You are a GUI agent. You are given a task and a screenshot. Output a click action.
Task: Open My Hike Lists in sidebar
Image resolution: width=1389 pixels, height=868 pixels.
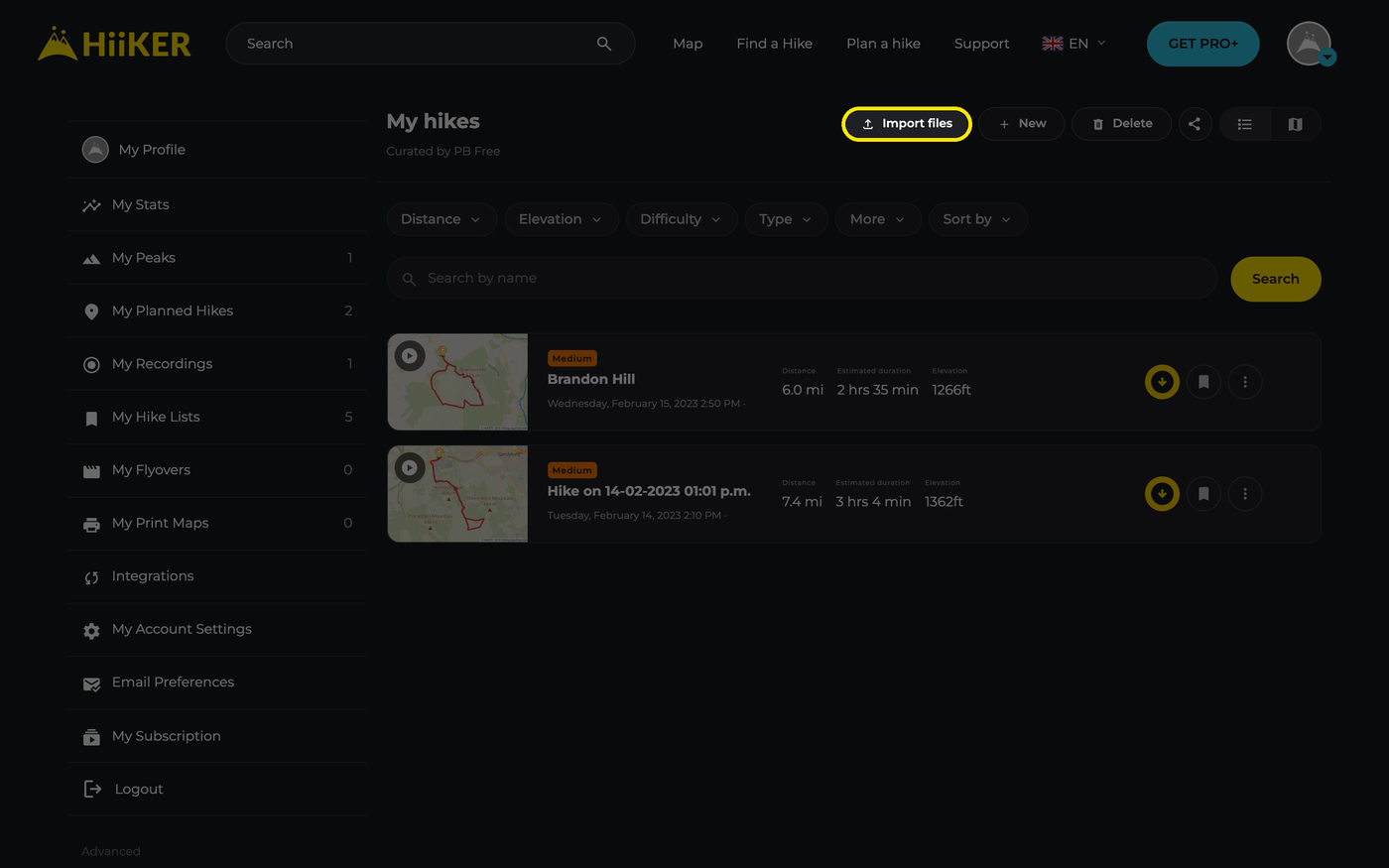[217, 417]
